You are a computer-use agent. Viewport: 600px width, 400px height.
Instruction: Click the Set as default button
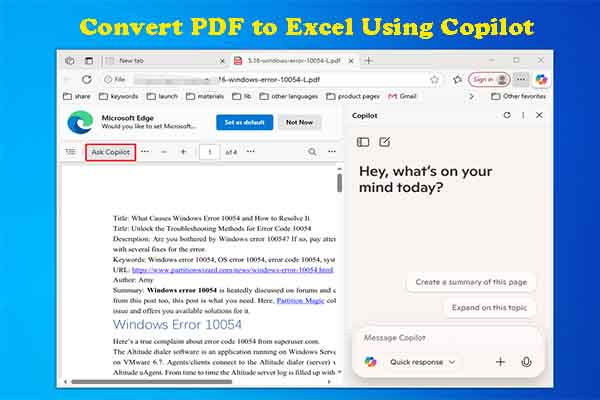point(245,122)
